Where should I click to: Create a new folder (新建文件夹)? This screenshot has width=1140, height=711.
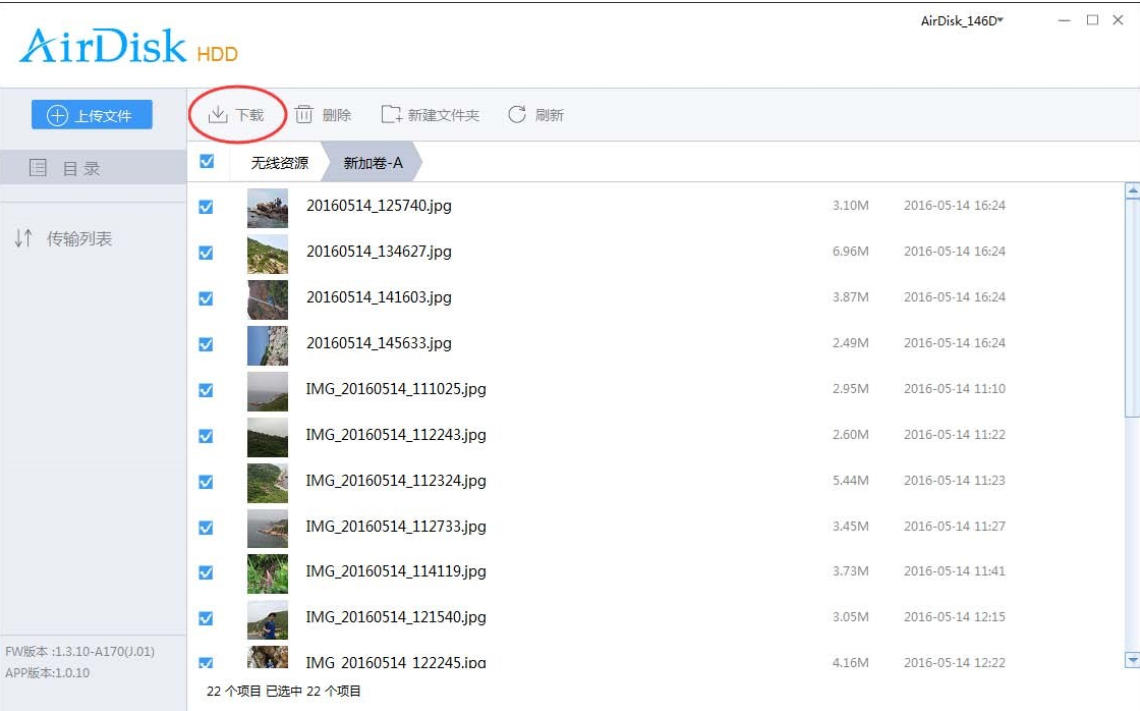[391, 115]
